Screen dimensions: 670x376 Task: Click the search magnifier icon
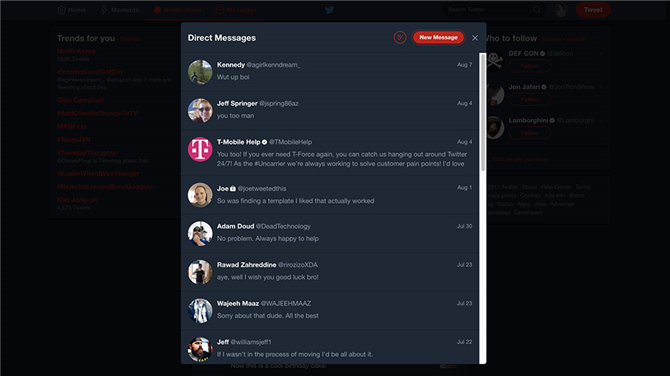pos(537,10)
